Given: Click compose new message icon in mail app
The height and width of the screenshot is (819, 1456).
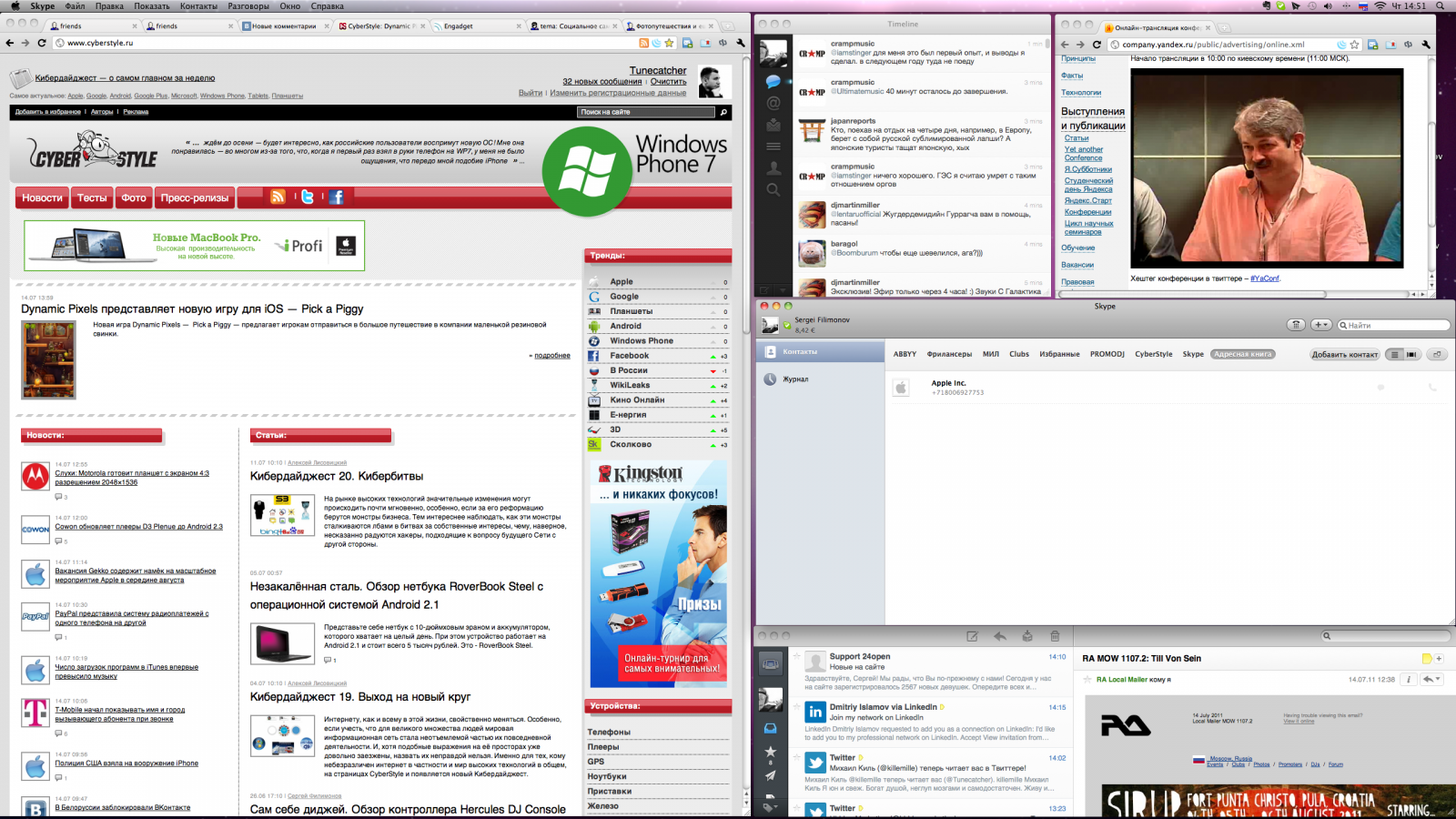Looking at the screenshot, I should tap(972, 636).
